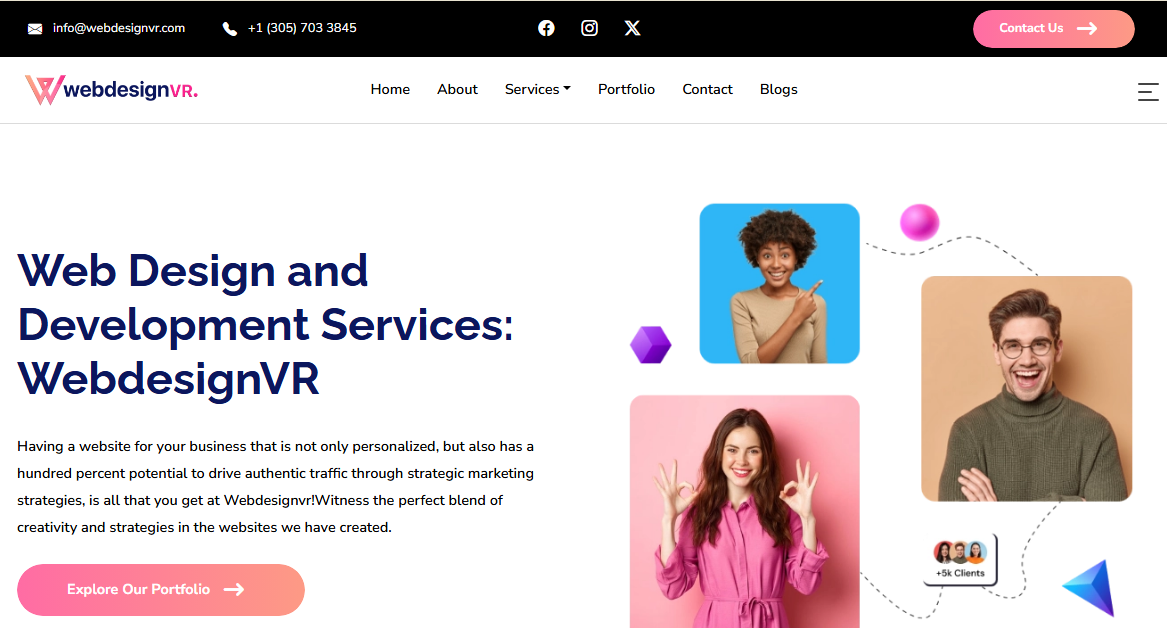The height and width of the screenshot is (628, 1167).
Task: Click the info@webdesignvr.com email link
Action: [119, 28]
